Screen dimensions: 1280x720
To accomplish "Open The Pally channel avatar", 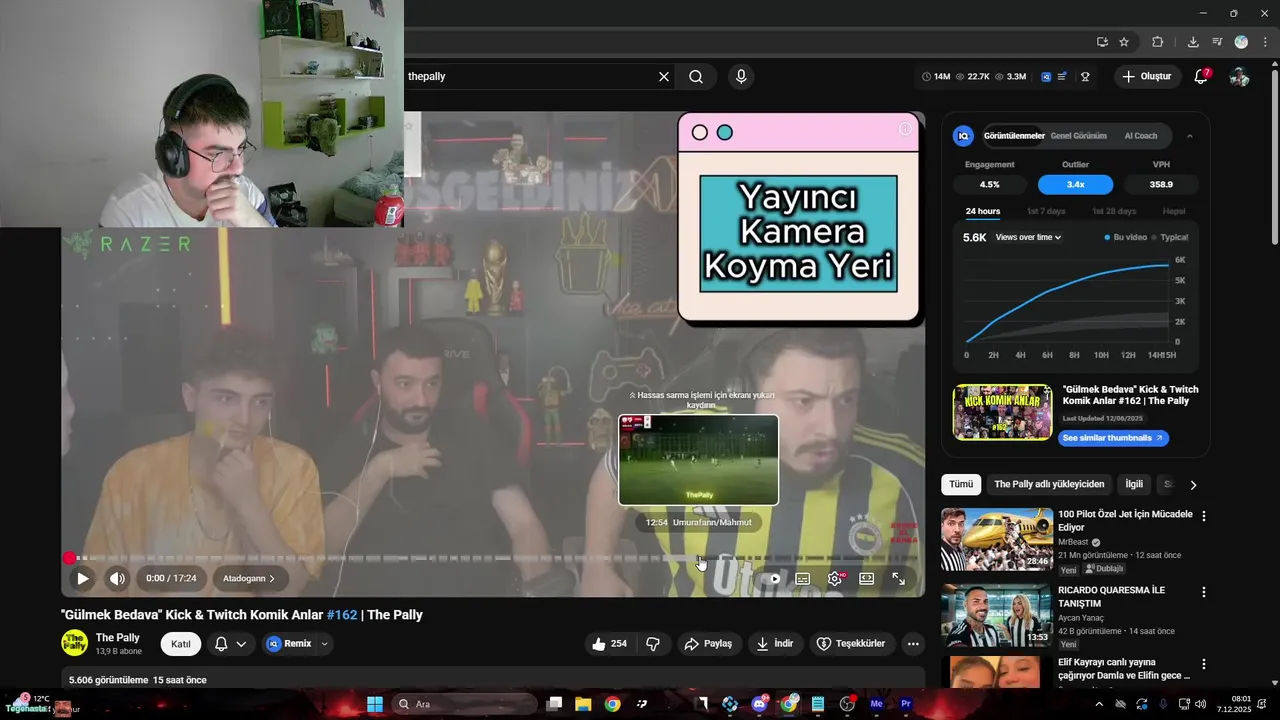I will tap(74, 643).
